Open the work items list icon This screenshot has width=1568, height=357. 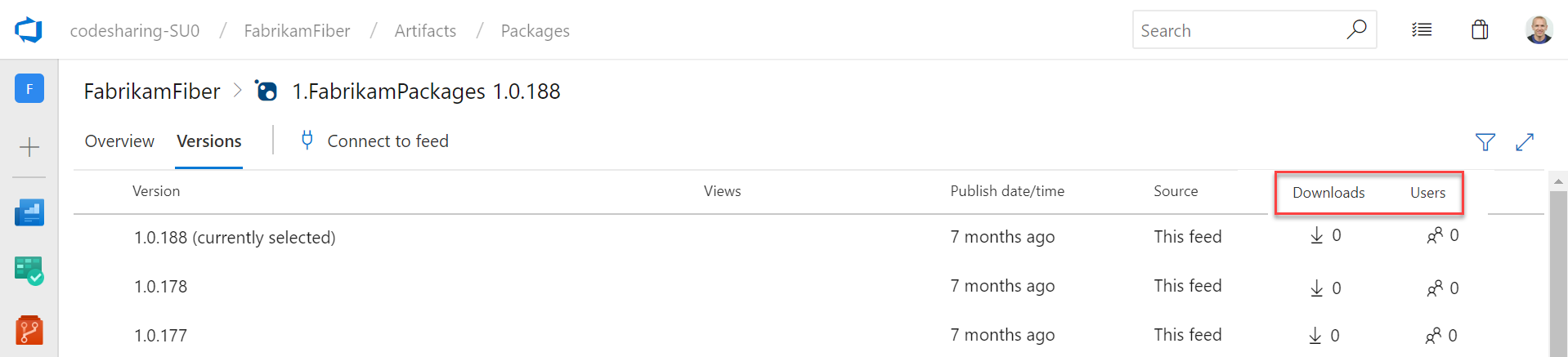(x=1422, y=30)
